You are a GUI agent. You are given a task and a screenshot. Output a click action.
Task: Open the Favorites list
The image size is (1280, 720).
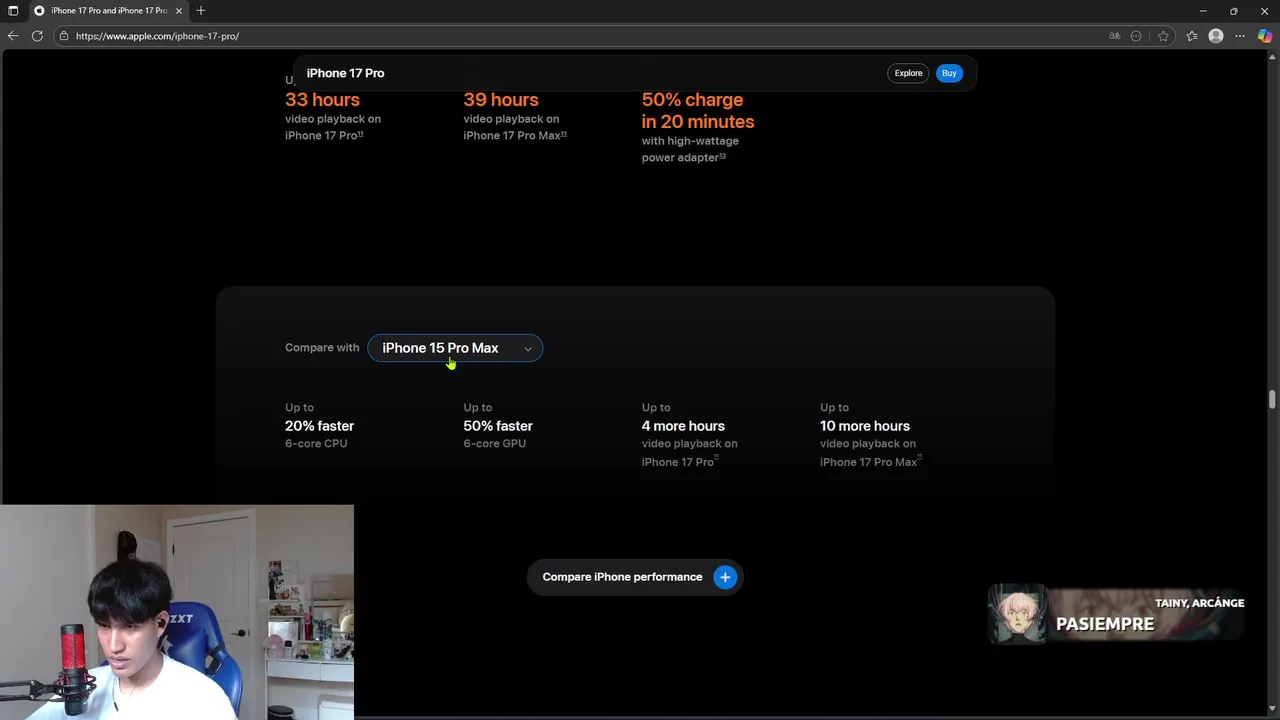pos(1192,36)
